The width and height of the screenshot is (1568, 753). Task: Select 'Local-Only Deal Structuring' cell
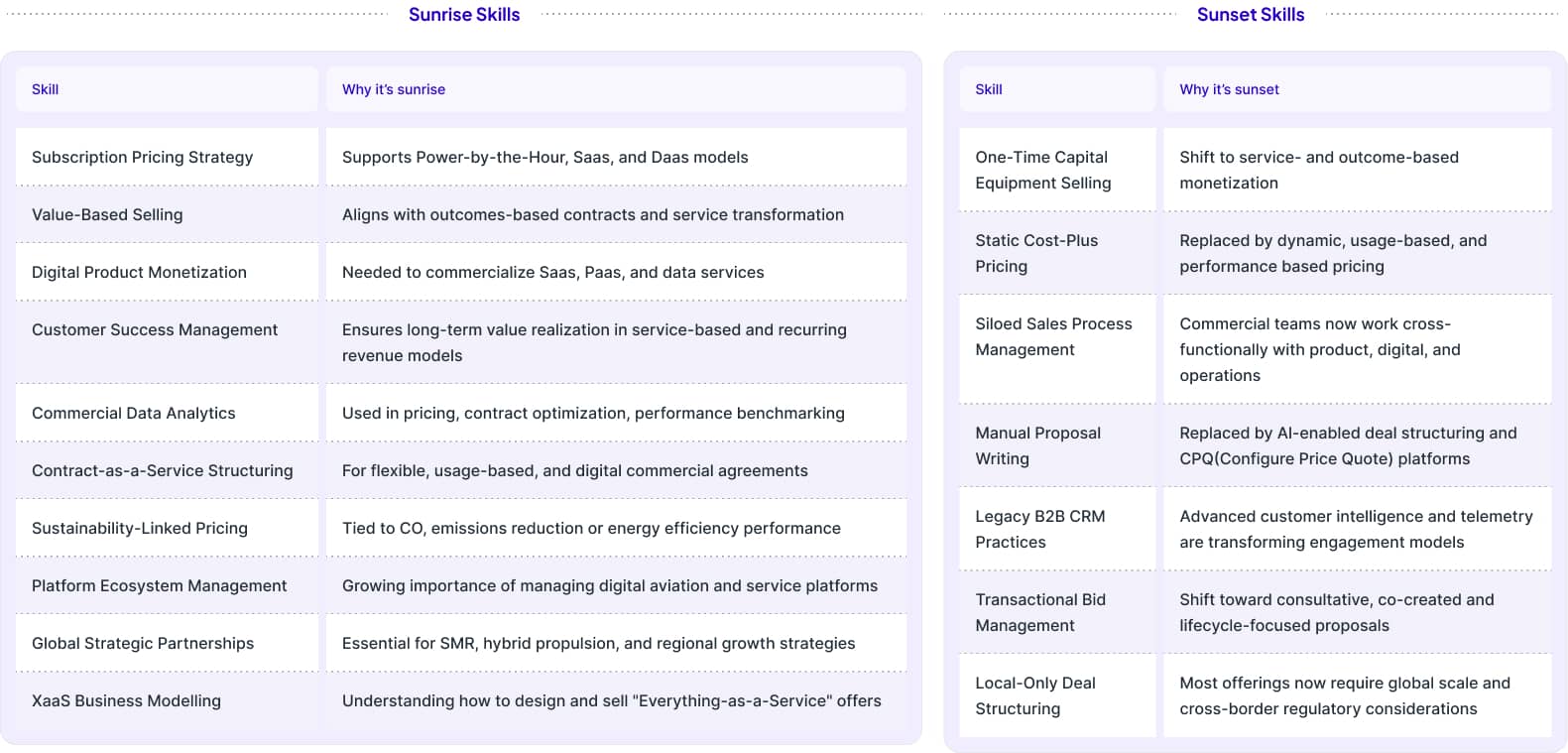(1057, 695)
